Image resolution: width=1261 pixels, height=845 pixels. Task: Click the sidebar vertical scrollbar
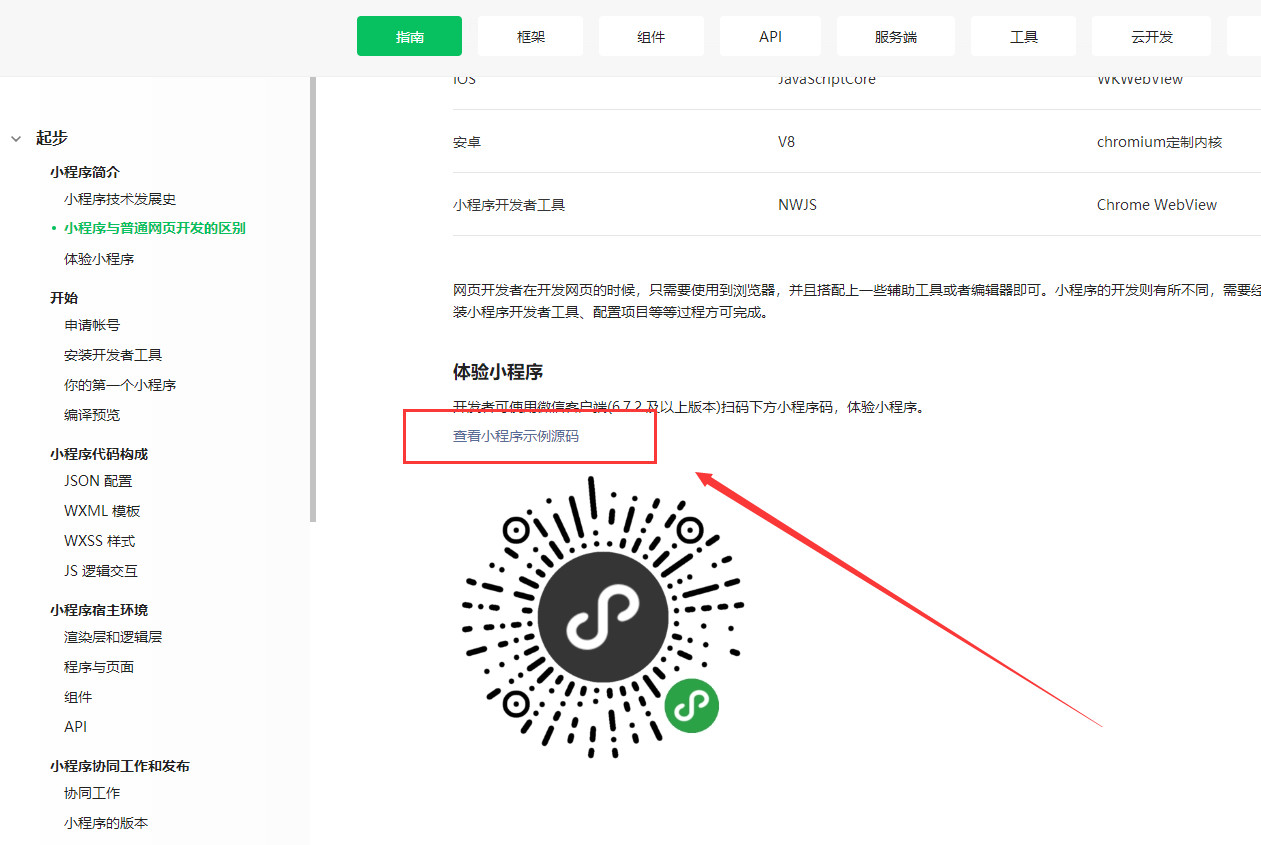point(313,300)
